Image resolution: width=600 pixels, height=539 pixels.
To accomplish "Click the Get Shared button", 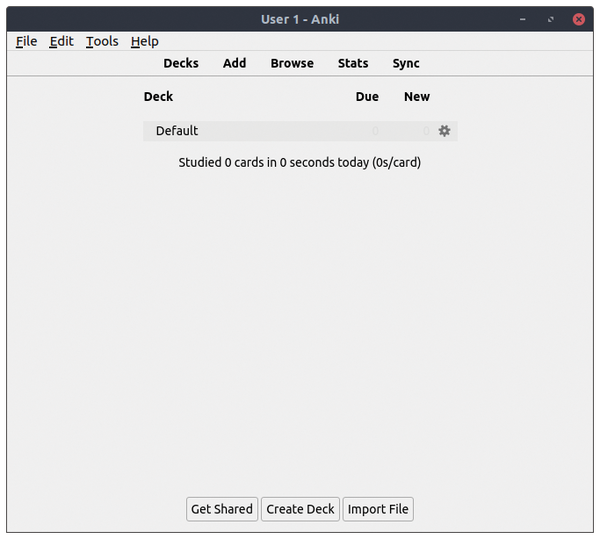I will click(222, 509).
